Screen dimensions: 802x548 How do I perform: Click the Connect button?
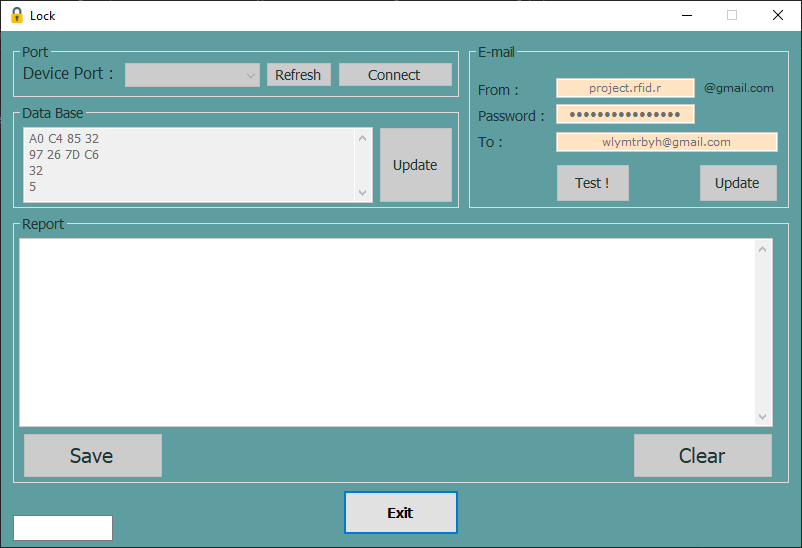pos(395,75)
